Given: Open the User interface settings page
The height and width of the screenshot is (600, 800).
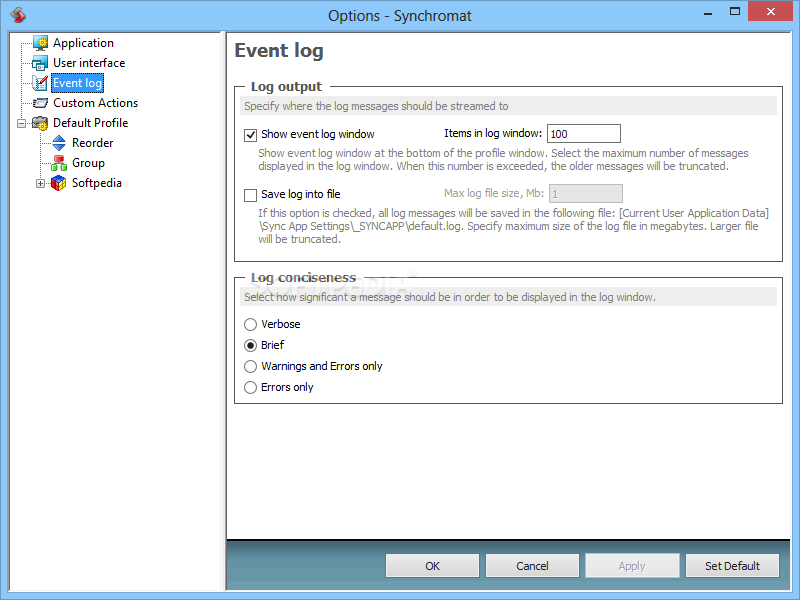Looking at the screenshot, I should [x=89, y=63].
